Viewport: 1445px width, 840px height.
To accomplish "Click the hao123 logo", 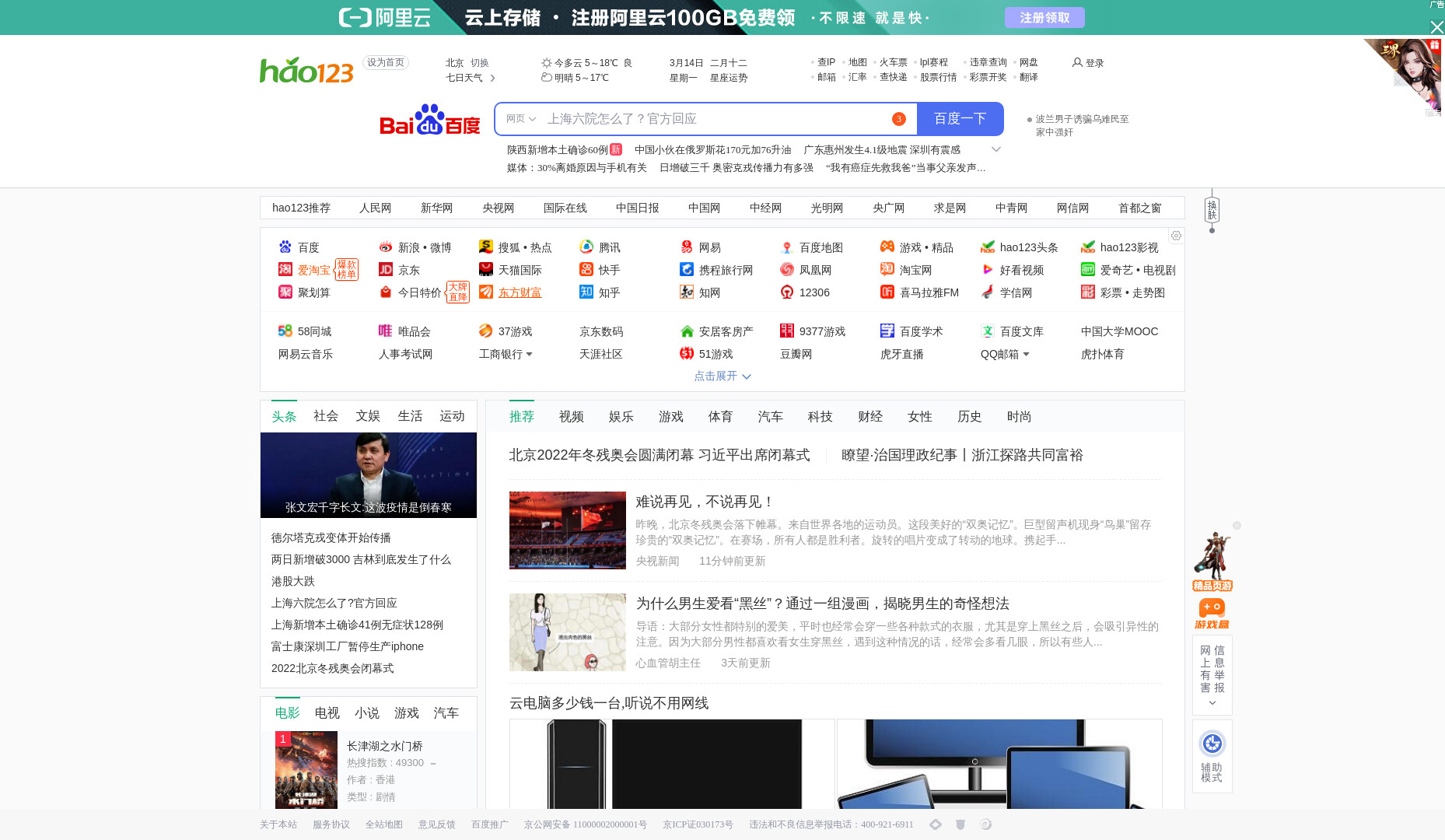I will [306, 70].
